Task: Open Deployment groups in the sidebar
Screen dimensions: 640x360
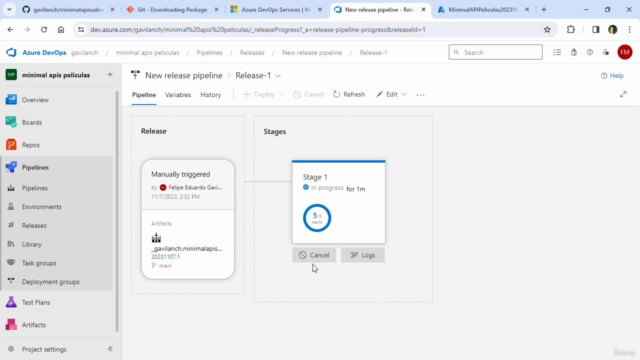Action: point(51,282)
